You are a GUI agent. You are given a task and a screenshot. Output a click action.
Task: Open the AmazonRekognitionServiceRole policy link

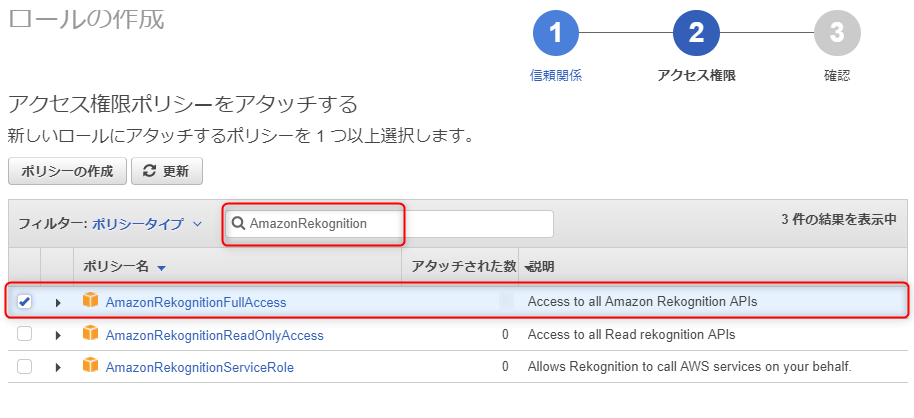pos(199,367)
